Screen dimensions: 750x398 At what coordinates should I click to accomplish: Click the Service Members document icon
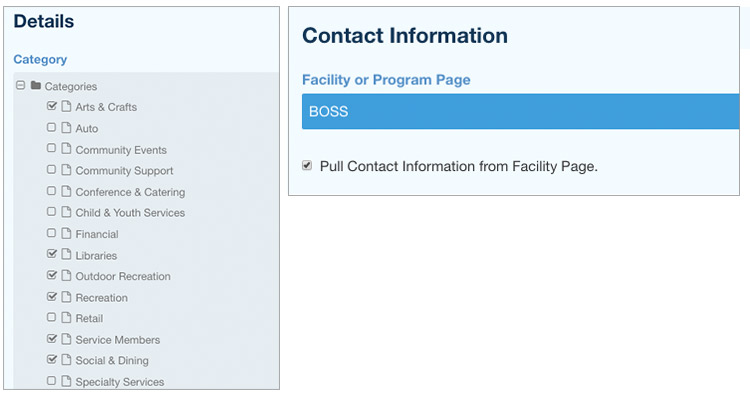point(66,339)
